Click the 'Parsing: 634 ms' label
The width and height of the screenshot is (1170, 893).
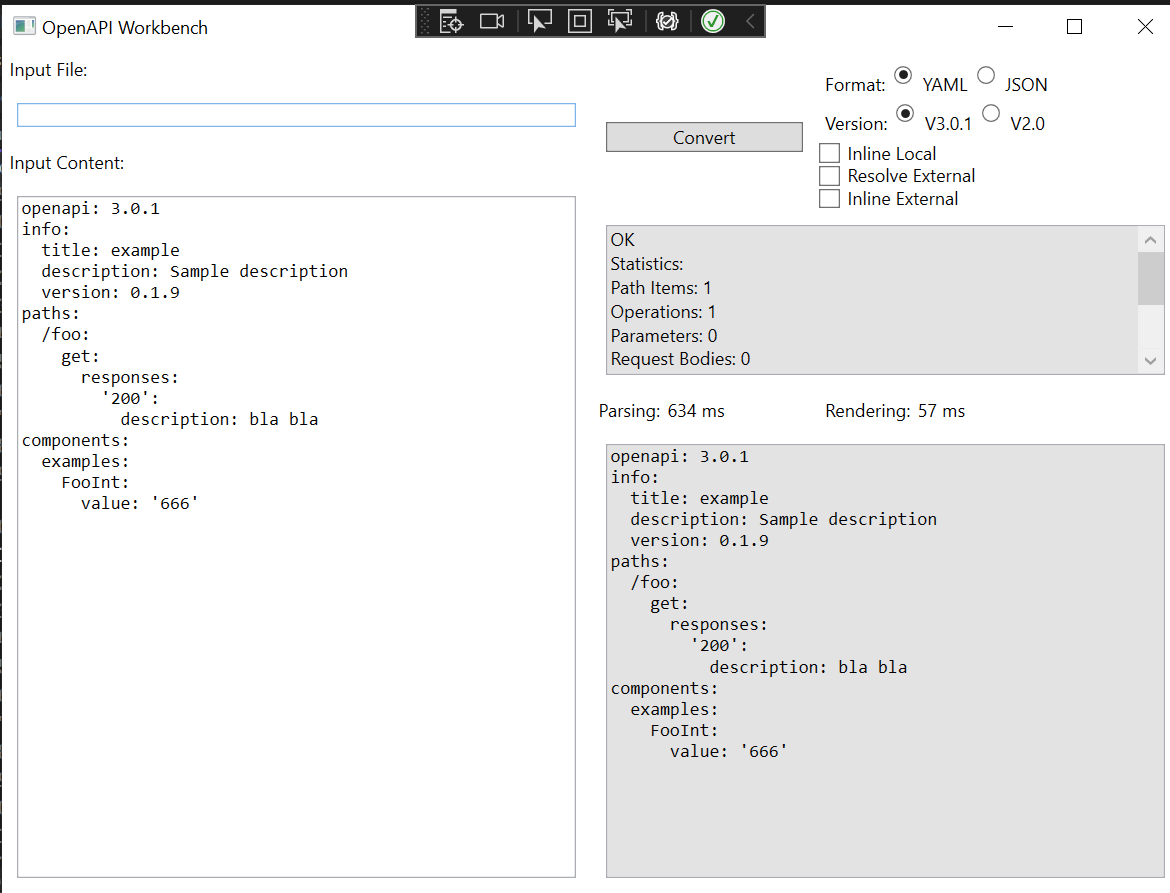[662, 411]
